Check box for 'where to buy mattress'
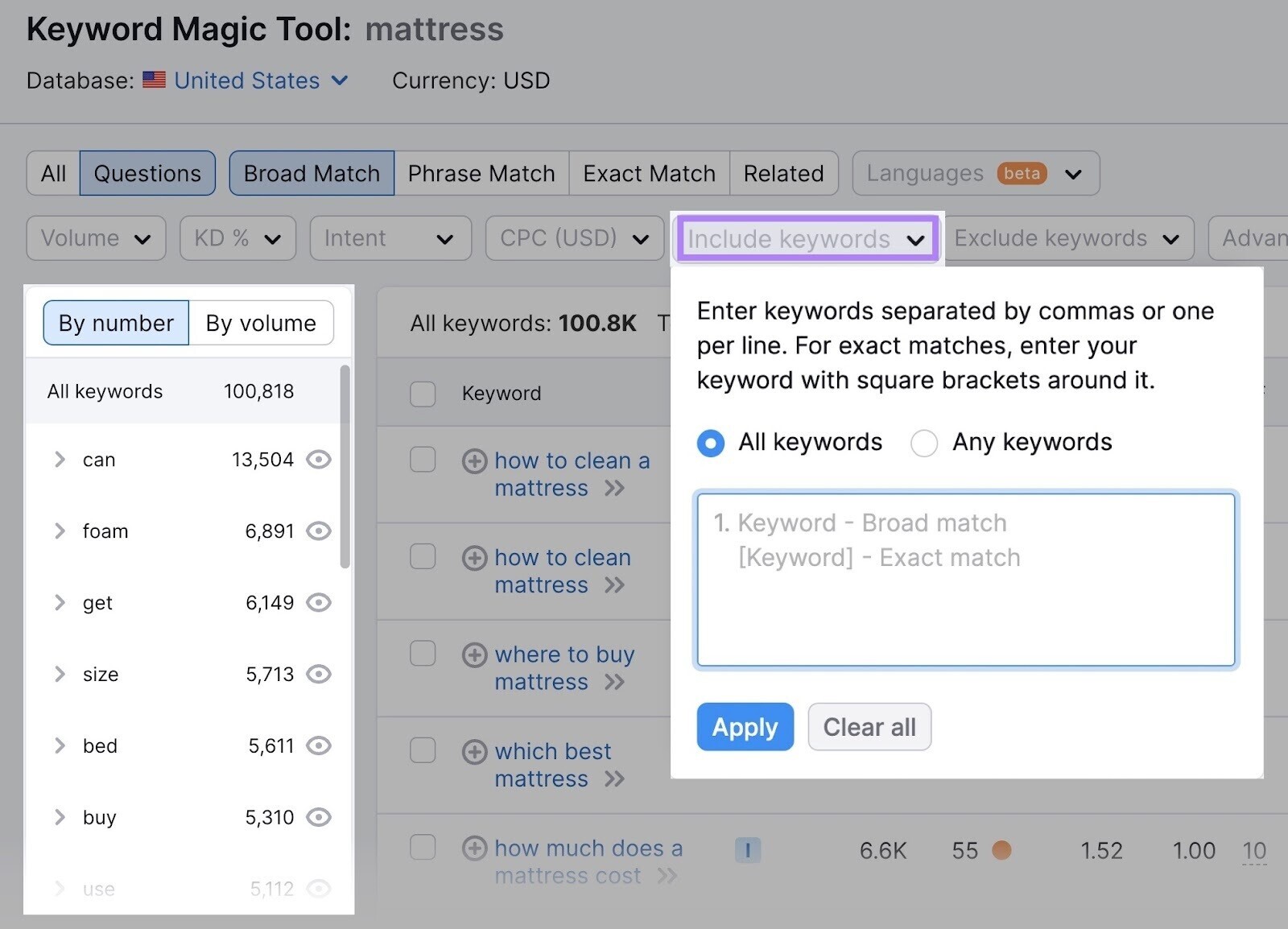This screenshot has height=929, width=1288. pyautogui.click(x=423, y=653)
